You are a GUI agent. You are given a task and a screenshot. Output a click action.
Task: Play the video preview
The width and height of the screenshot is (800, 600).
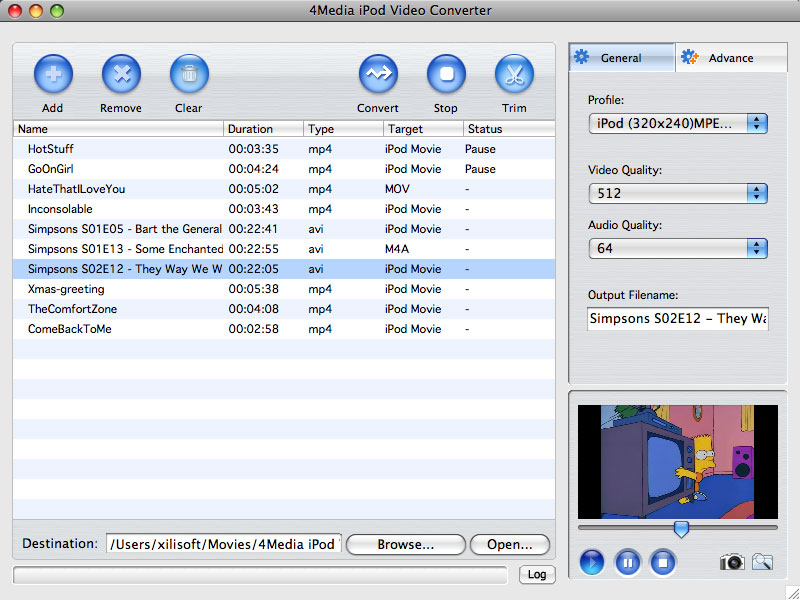(x=592, y=562)
